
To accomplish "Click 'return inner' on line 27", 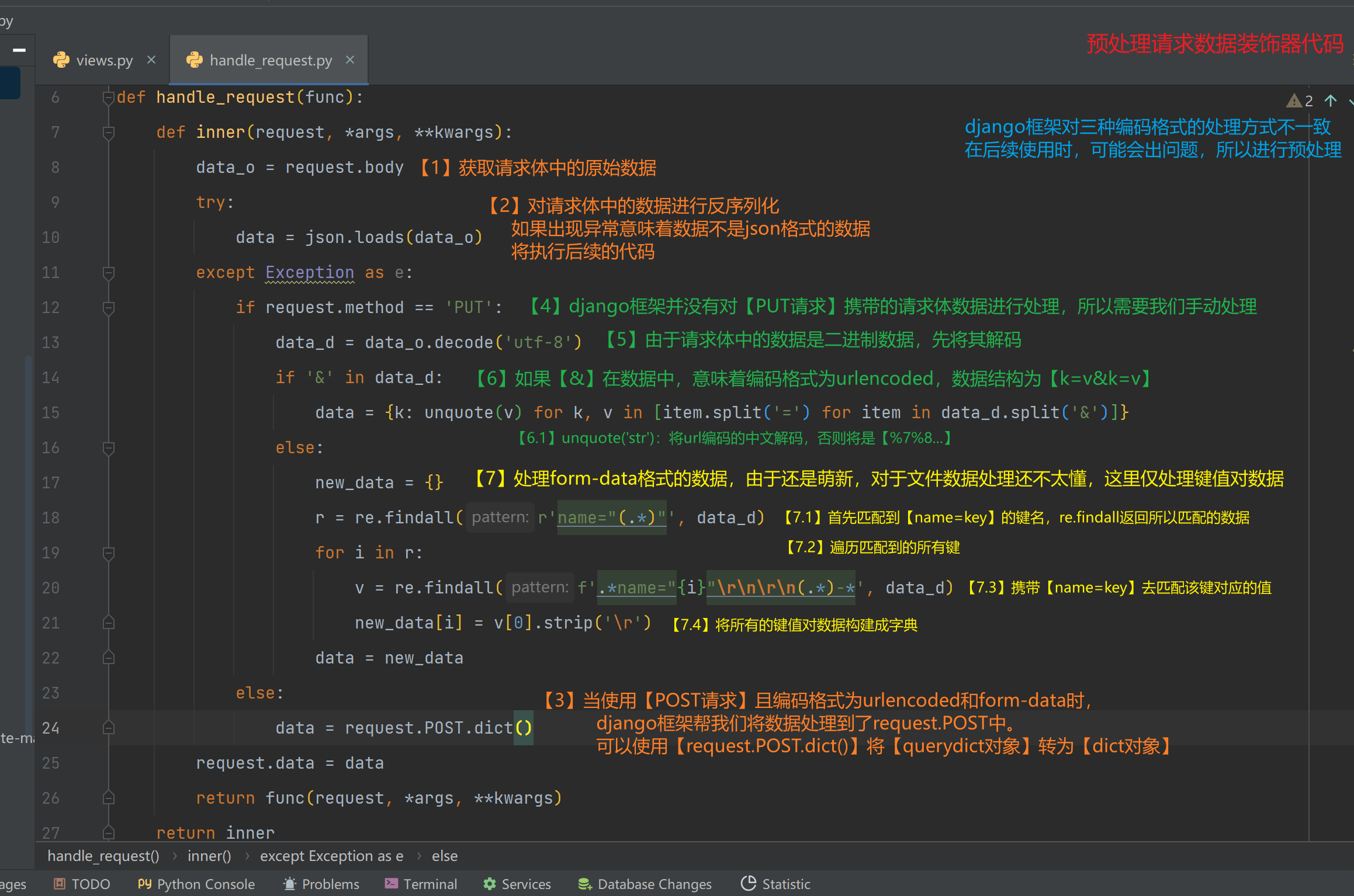I will 216,832.
